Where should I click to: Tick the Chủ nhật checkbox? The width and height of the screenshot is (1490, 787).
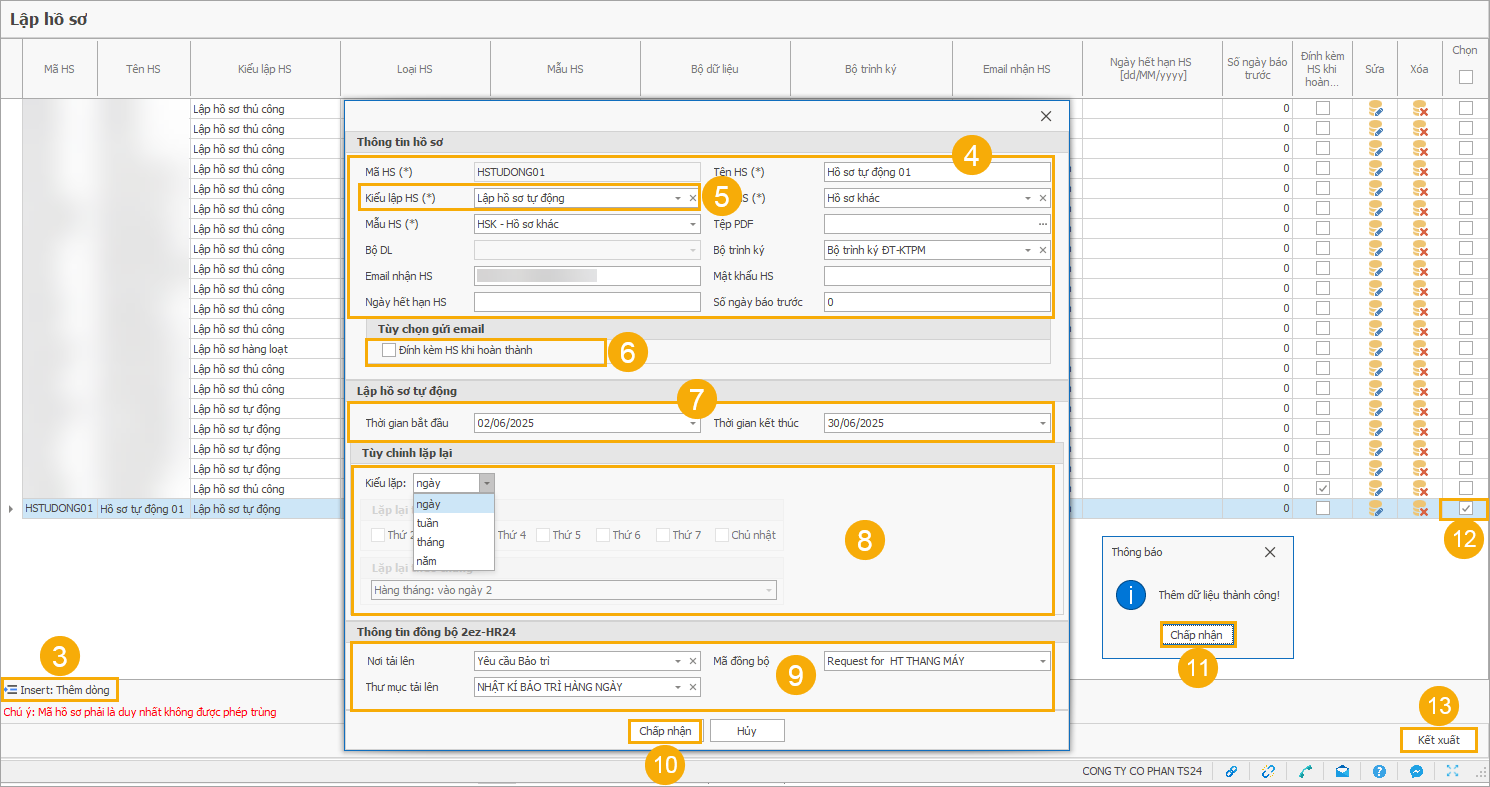pos(722,535)
